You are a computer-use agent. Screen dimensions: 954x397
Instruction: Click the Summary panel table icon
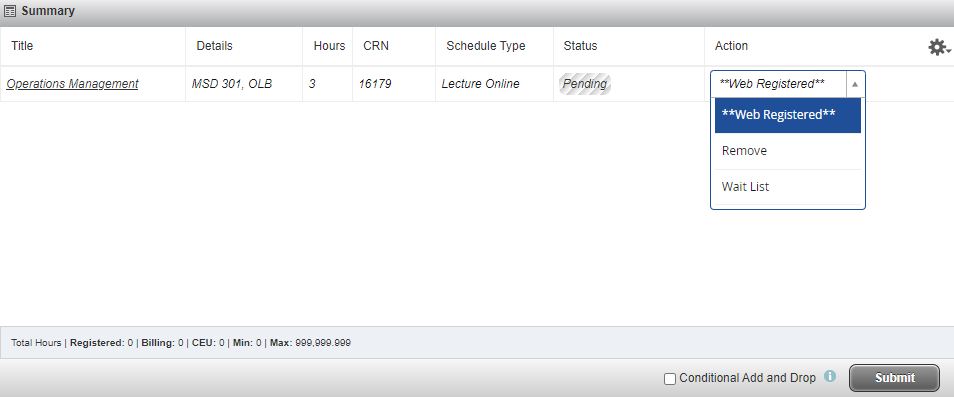click(10, 11)
